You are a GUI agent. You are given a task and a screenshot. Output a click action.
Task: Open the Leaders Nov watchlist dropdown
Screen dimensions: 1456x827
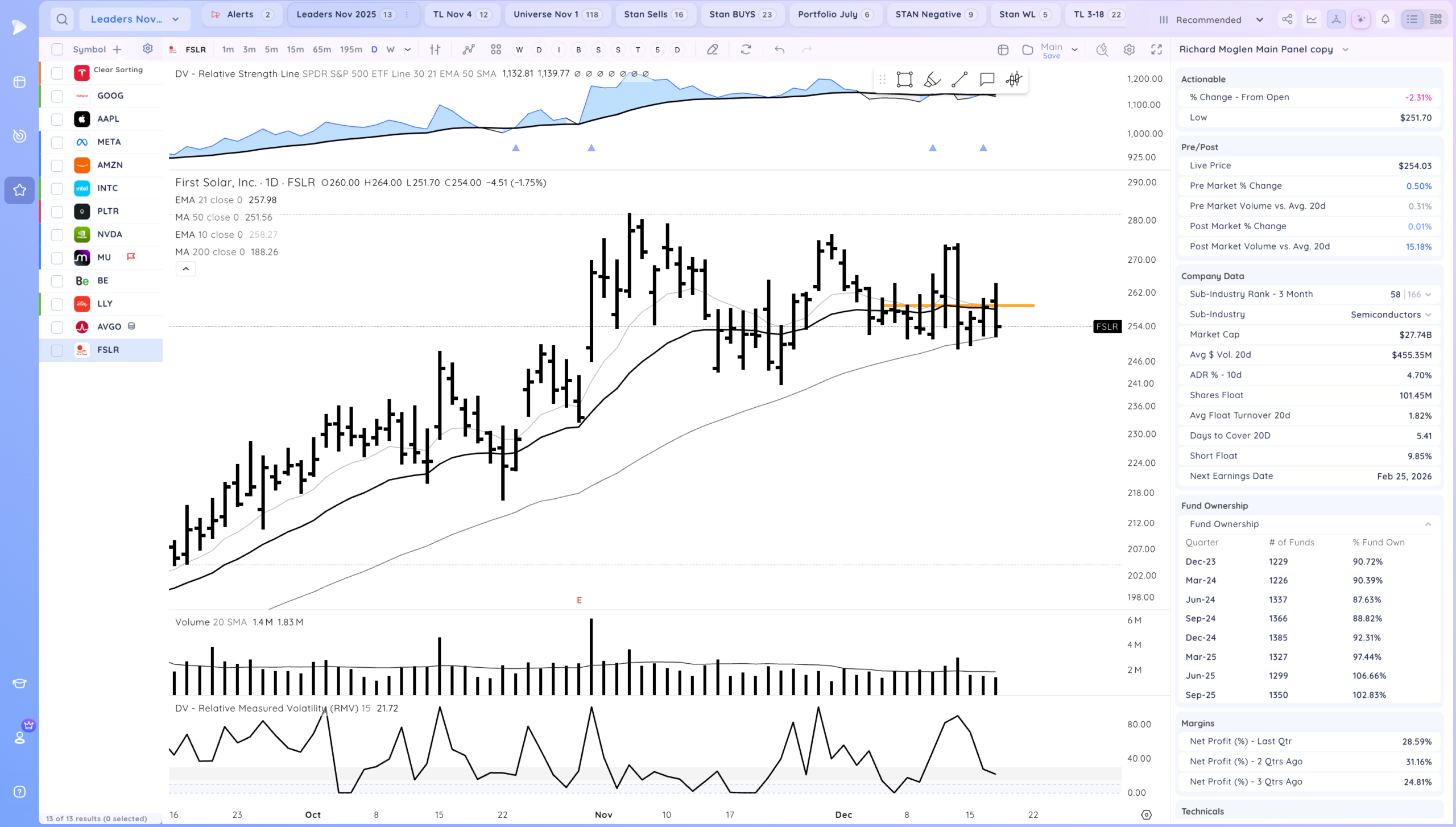(135, 19)
